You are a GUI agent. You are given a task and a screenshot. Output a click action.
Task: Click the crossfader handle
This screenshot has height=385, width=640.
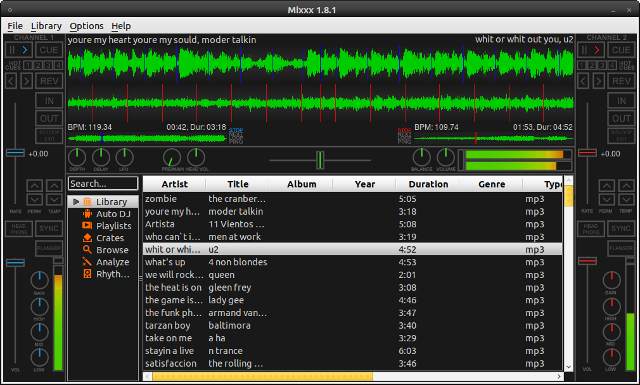pyautogui.click(x=320, y=160)
